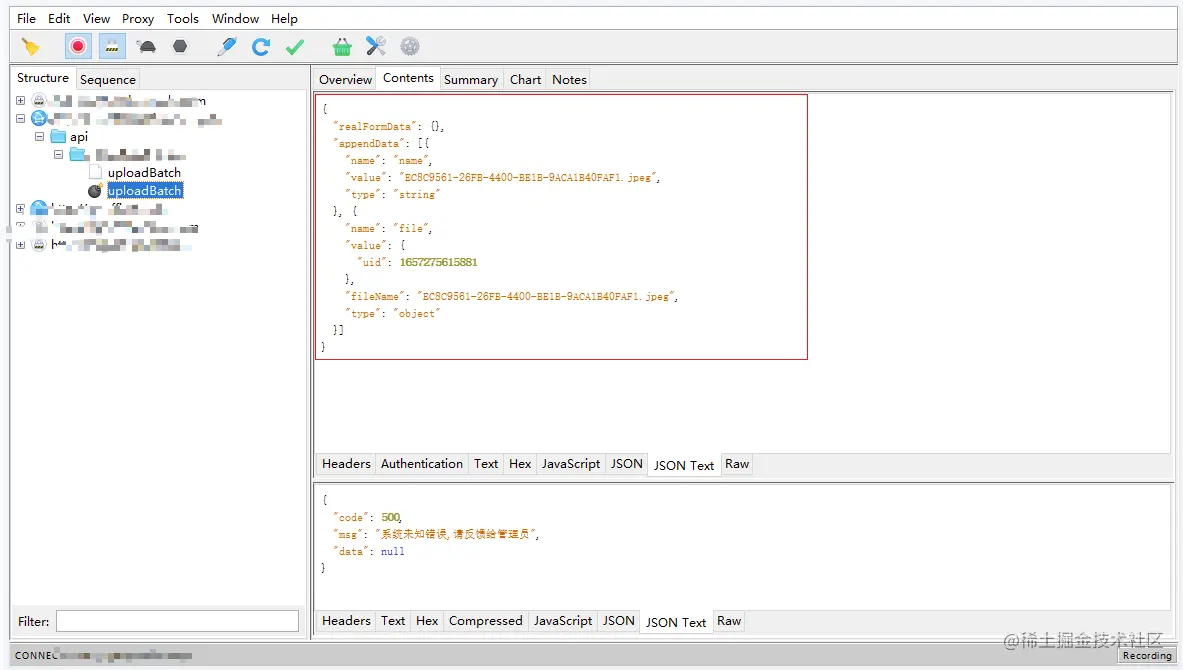Click the globe icon of second host
The height and width of the screenshot is (670, 1183).
[x=38, y=118]
